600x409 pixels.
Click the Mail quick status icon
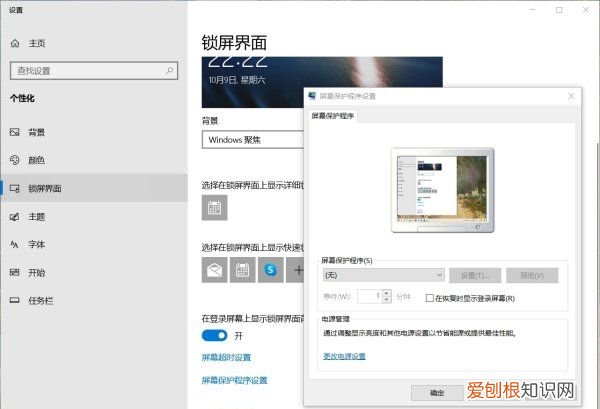point(214,270)
